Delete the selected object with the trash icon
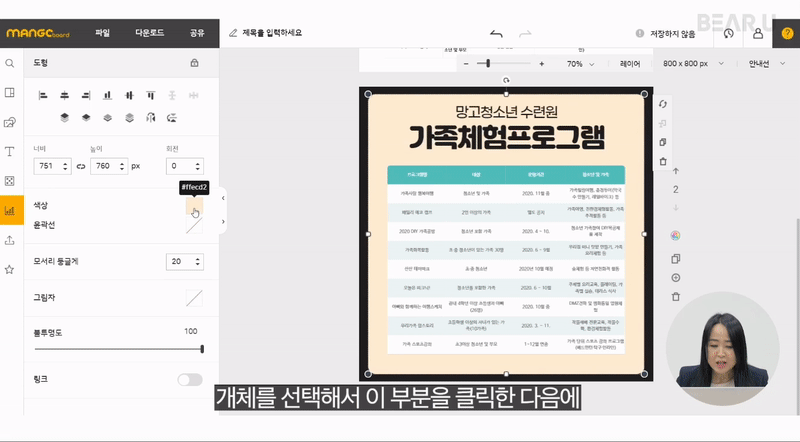 [x=663, y=161]
